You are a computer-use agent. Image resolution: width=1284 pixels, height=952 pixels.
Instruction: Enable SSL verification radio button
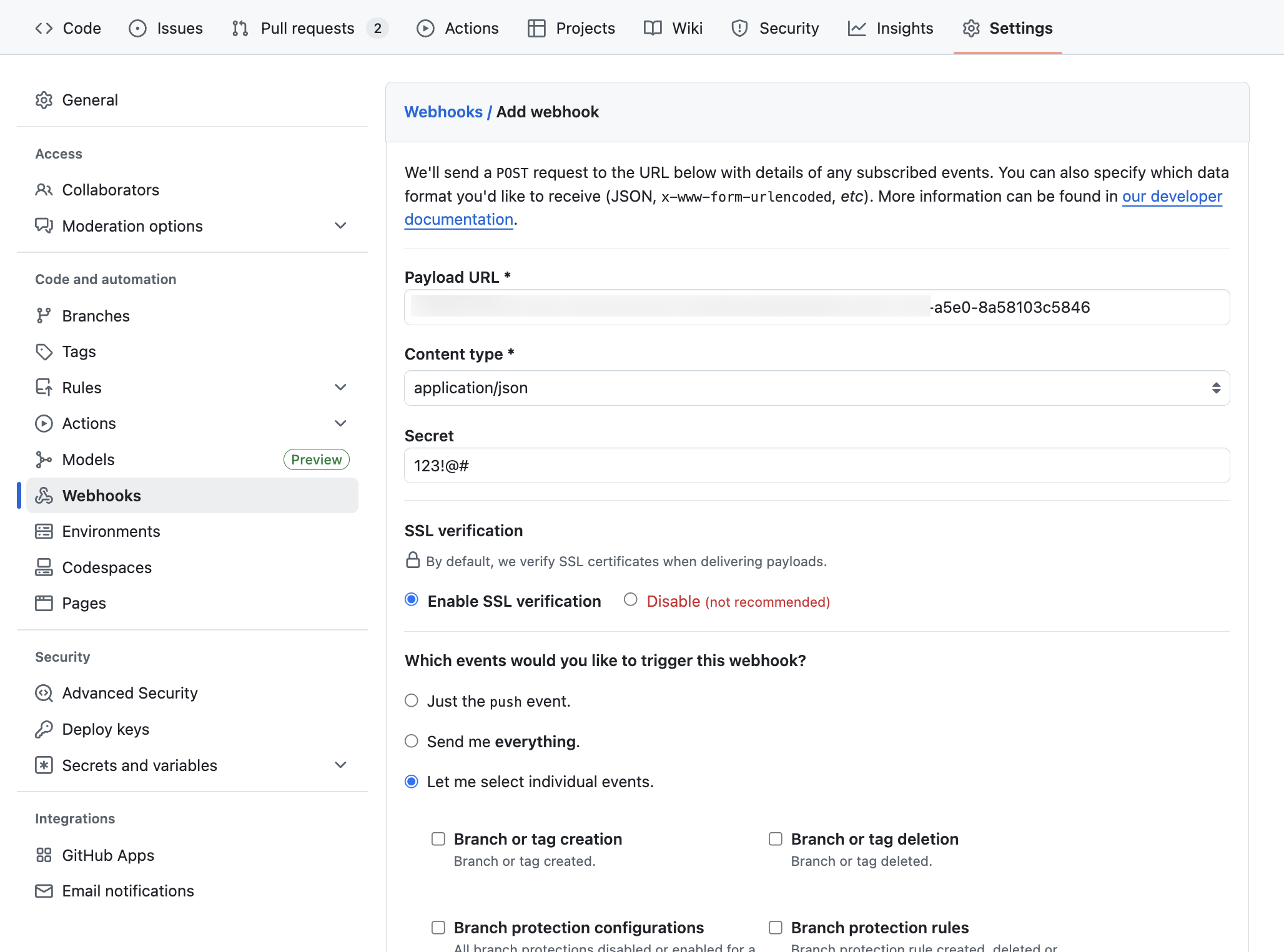[x=411, y=600]
